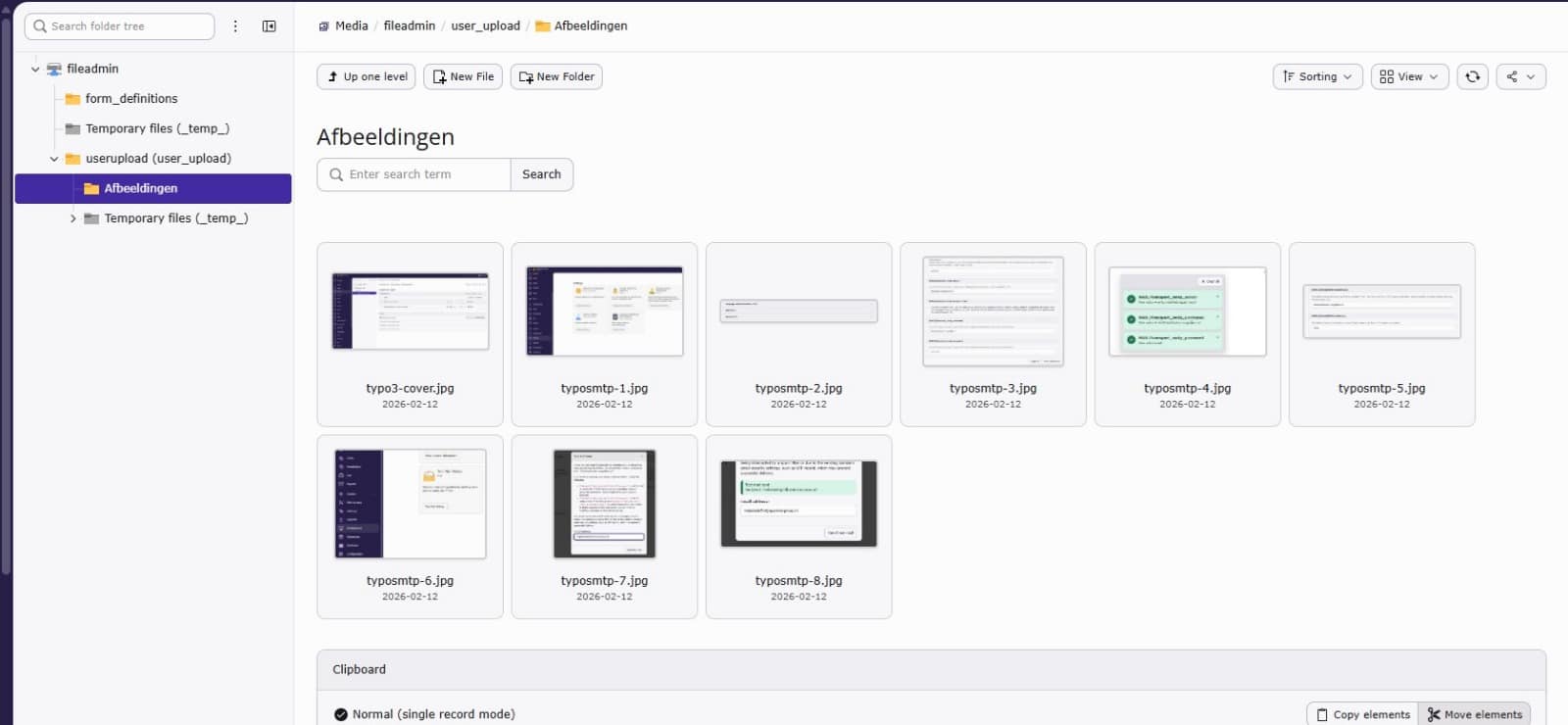
Task: Go to fileadmin in the breadcrumb
Action: [x=410, y=26]
